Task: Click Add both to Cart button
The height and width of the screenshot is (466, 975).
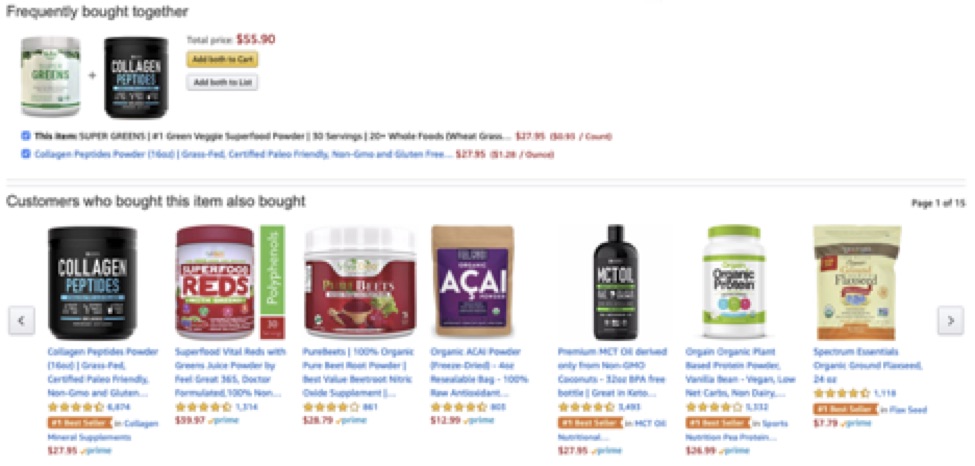Action: [222, 60]
